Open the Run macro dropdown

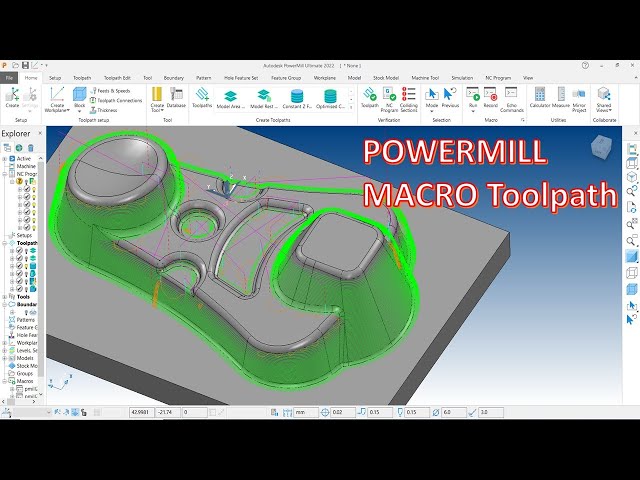tap(473, 110)
